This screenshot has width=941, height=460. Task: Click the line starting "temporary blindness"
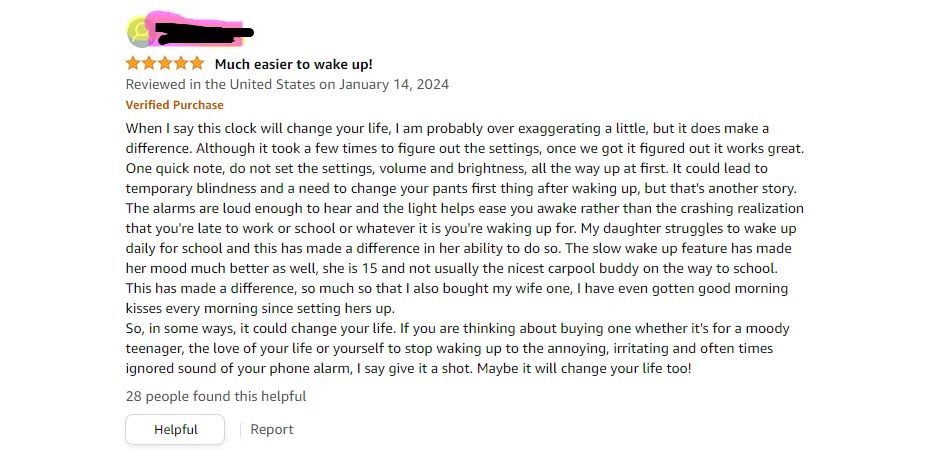click(x=446, y=189)
